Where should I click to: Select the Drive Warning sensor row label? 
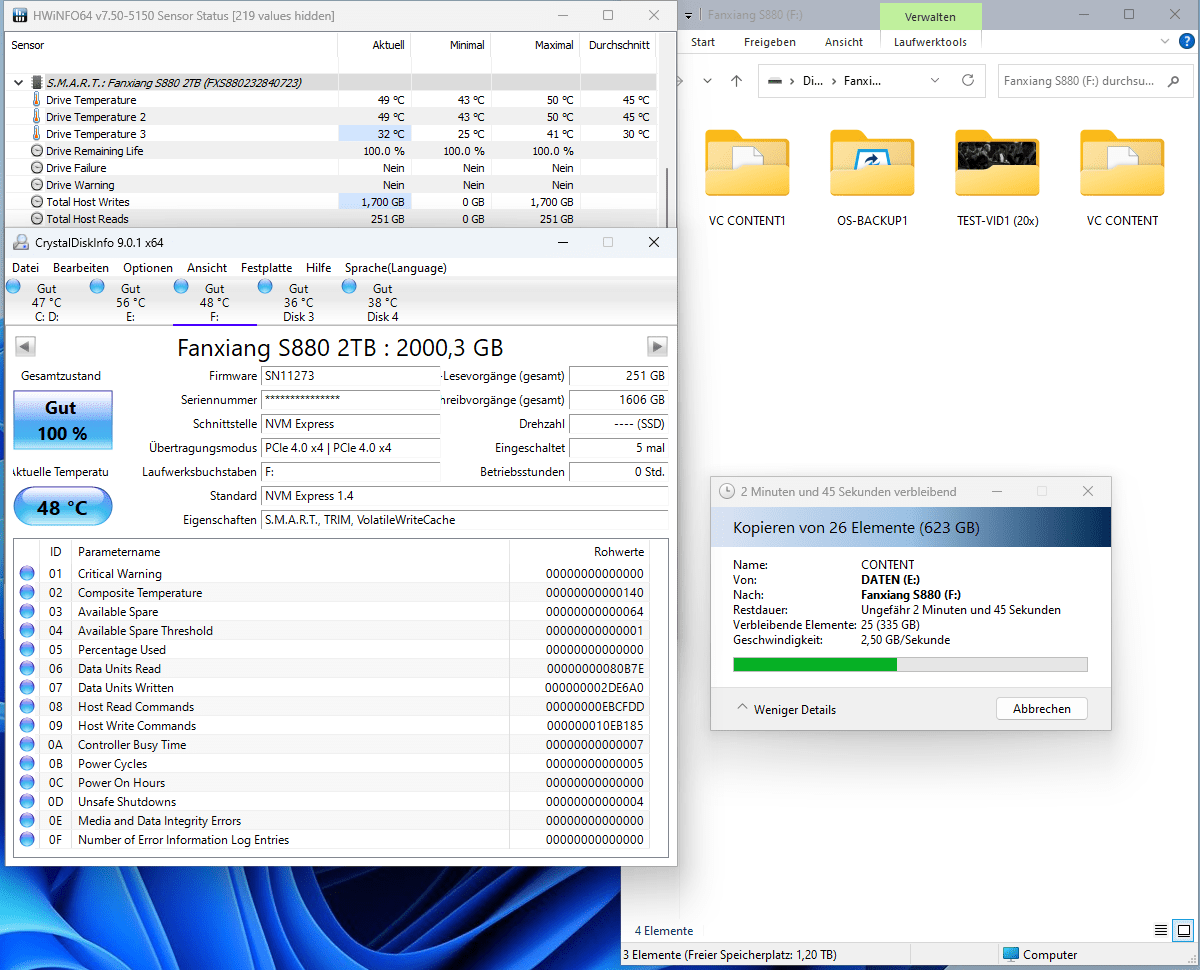tap(80, 185)
